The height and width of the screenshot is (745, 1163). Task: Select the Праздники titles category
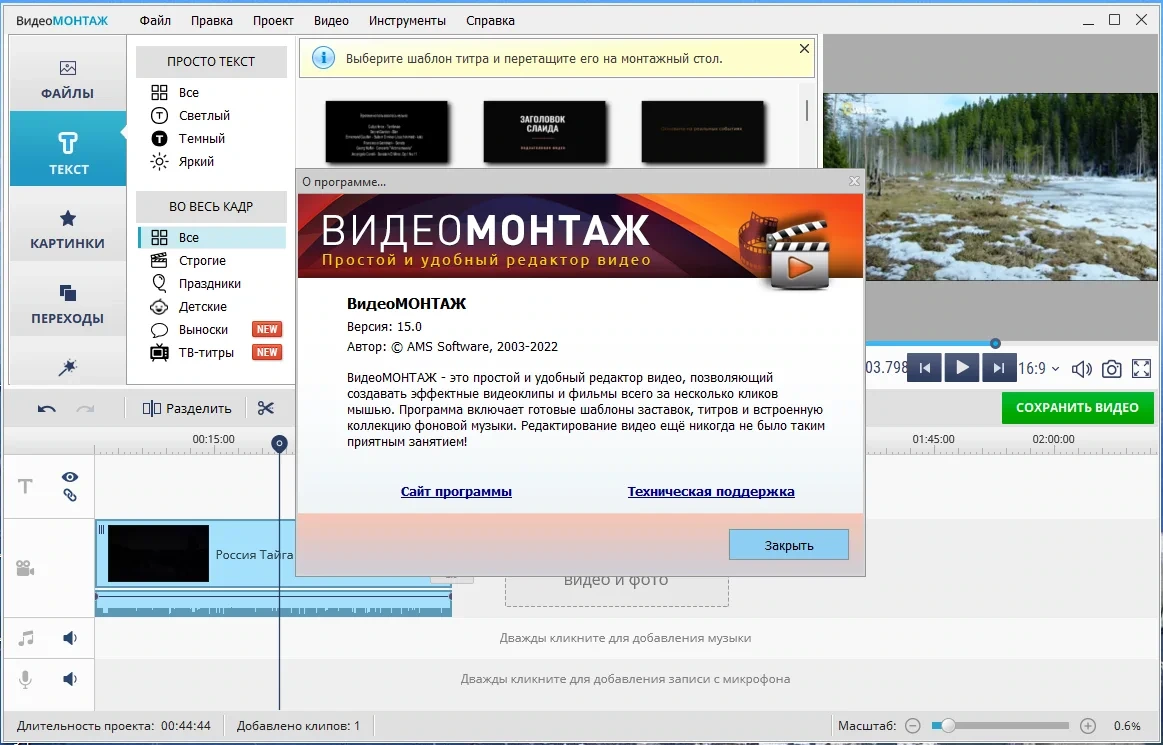coord(211,283)
